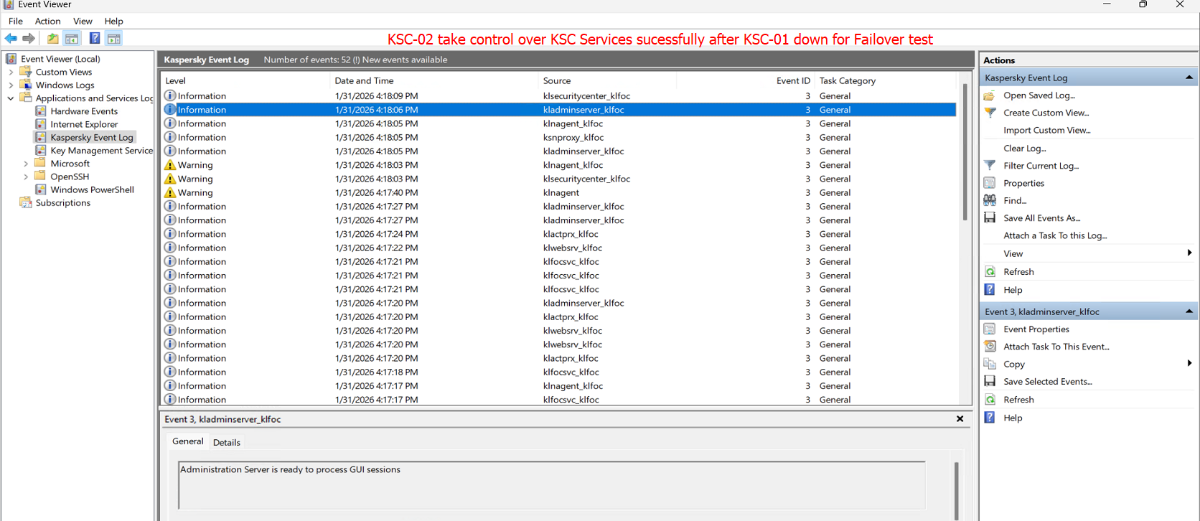Open the Copy submenu arrow in Actions

pyautogui.click(x=1189, y=364)
